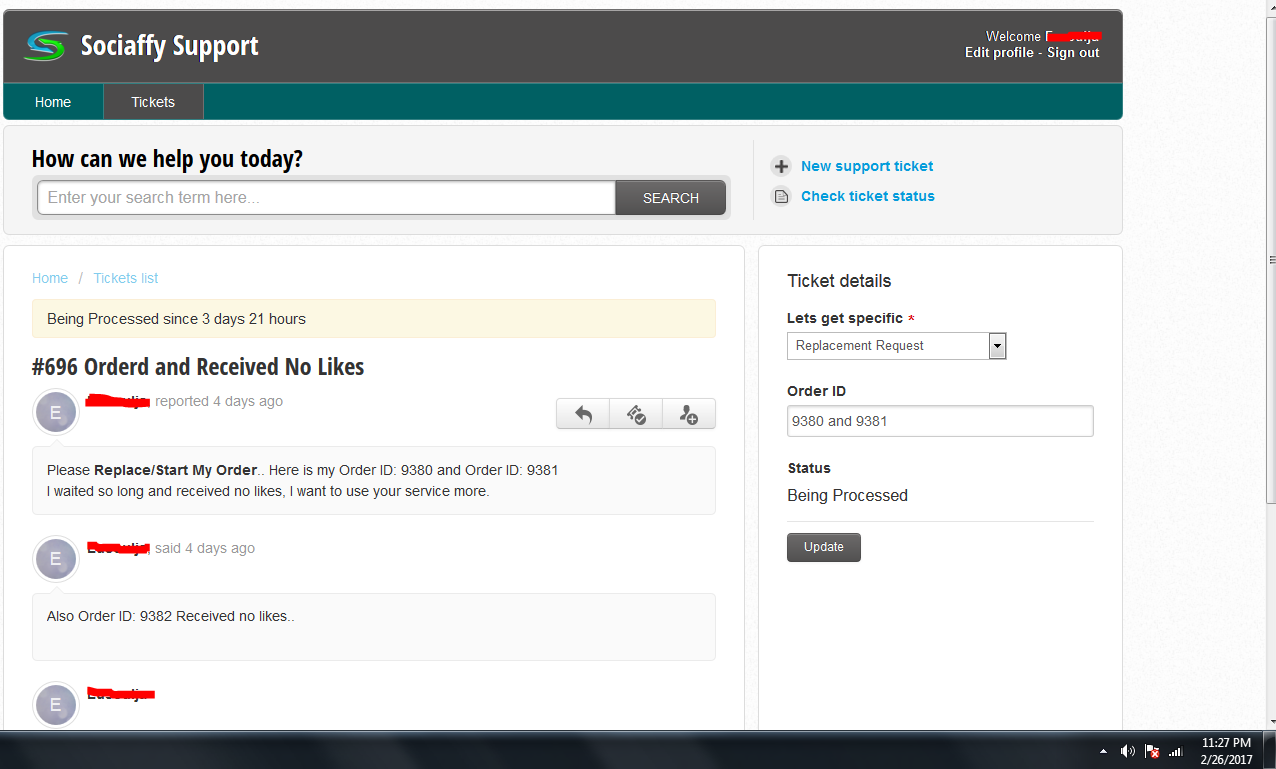Screen dimensions: 1276x769
Task: Click the avatar next to 'said 4 days ago'
Action: coord(56,559)
